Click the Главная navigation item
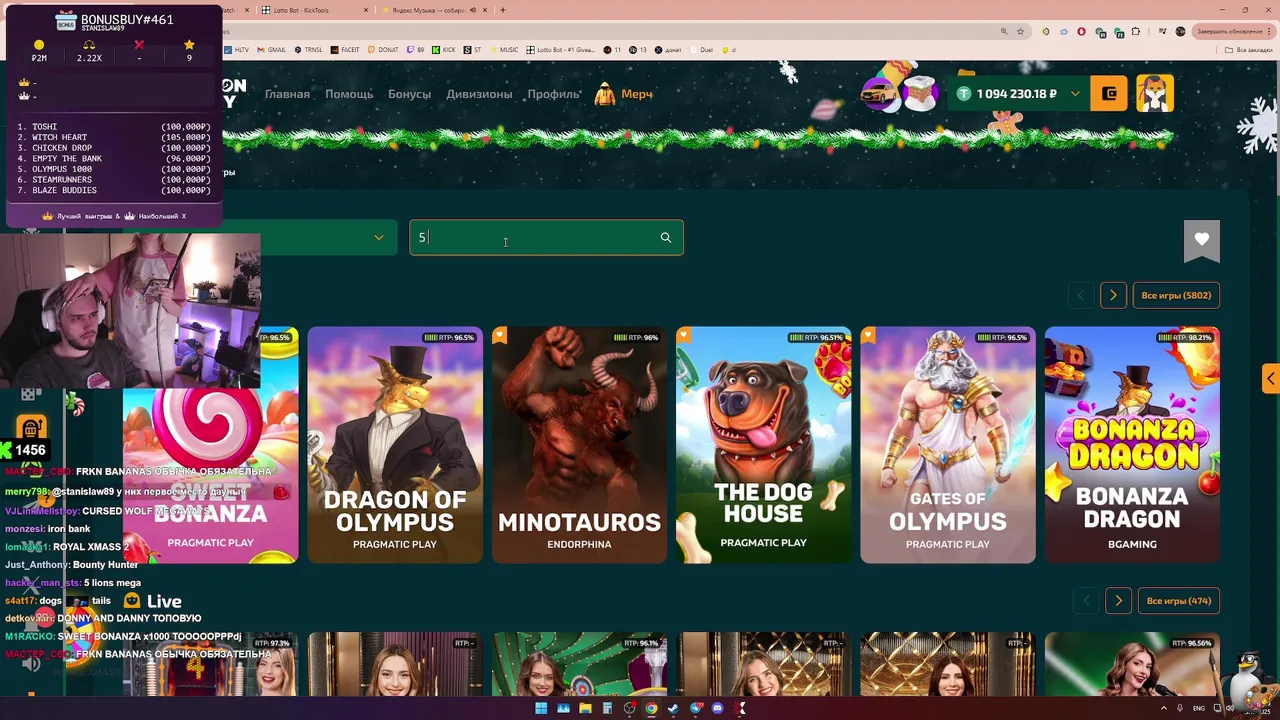 (287, 94)
